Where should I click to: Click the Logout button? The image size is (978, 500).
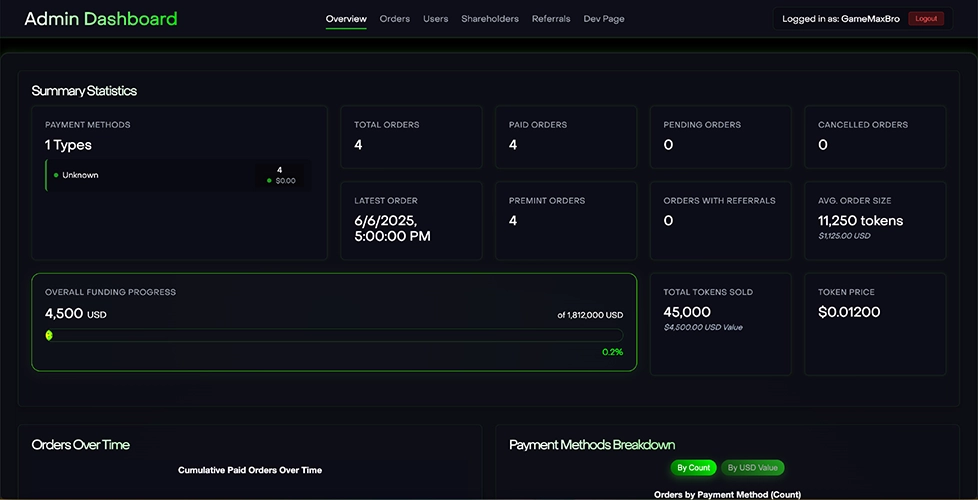pos(925,19)
